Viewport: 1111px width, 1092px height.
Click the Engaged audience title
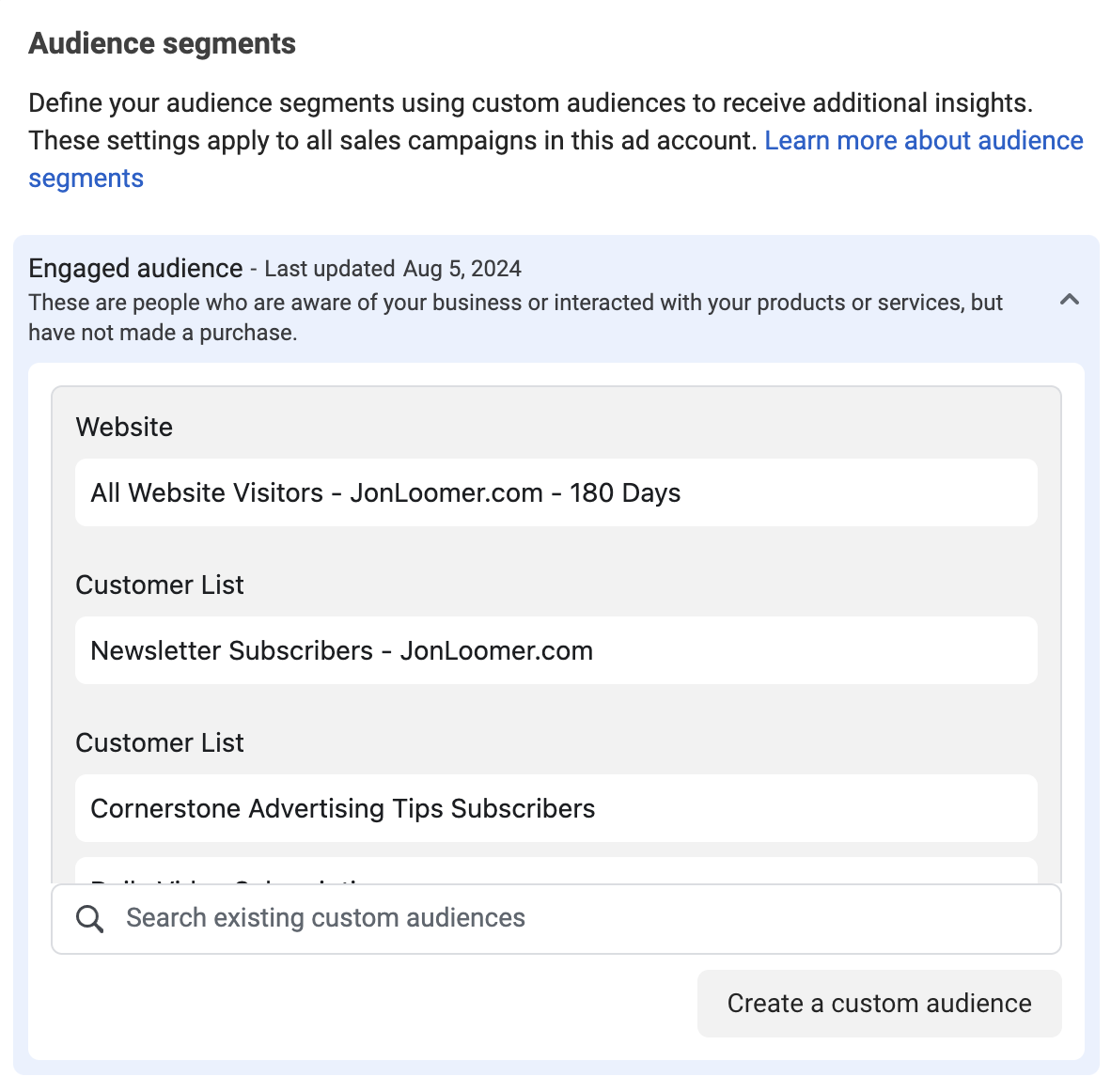(135, 269)
